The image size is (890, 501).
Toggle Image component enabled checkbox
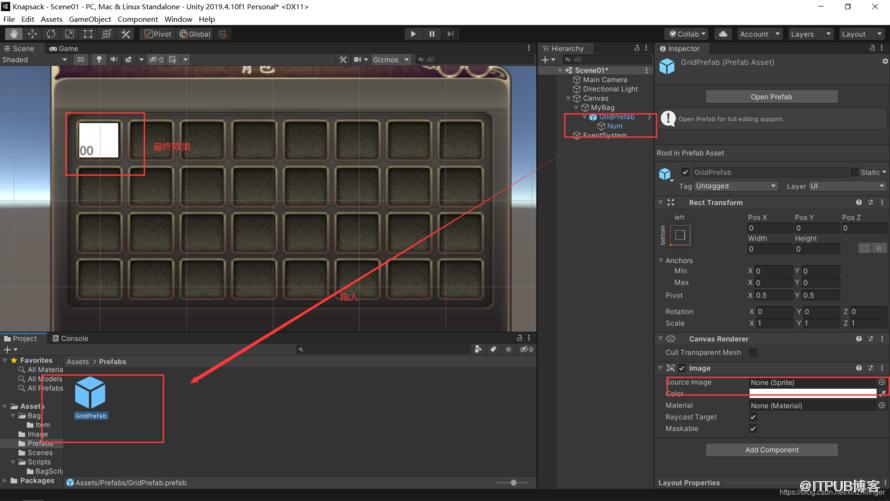pos(682,369)
